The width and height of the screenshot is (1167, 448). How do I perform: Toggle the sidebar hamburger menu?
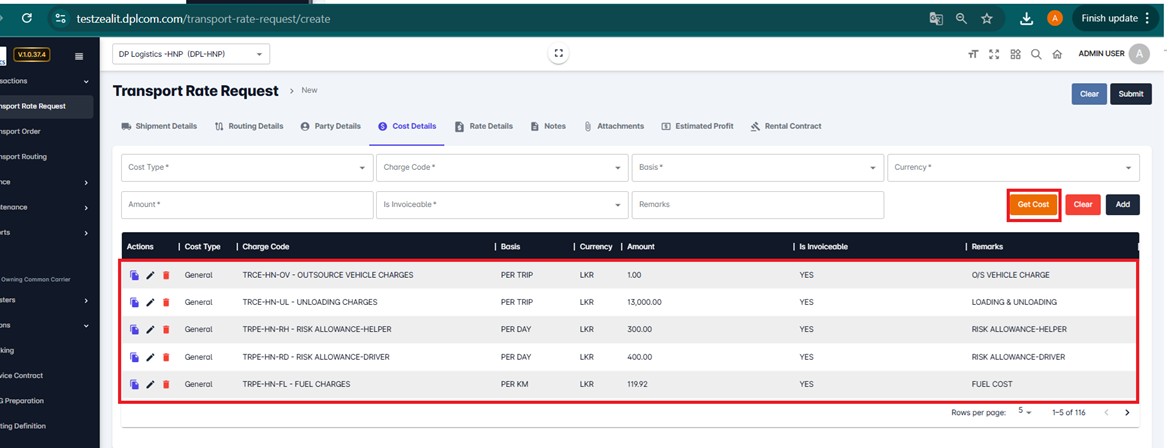click(79, 56)
